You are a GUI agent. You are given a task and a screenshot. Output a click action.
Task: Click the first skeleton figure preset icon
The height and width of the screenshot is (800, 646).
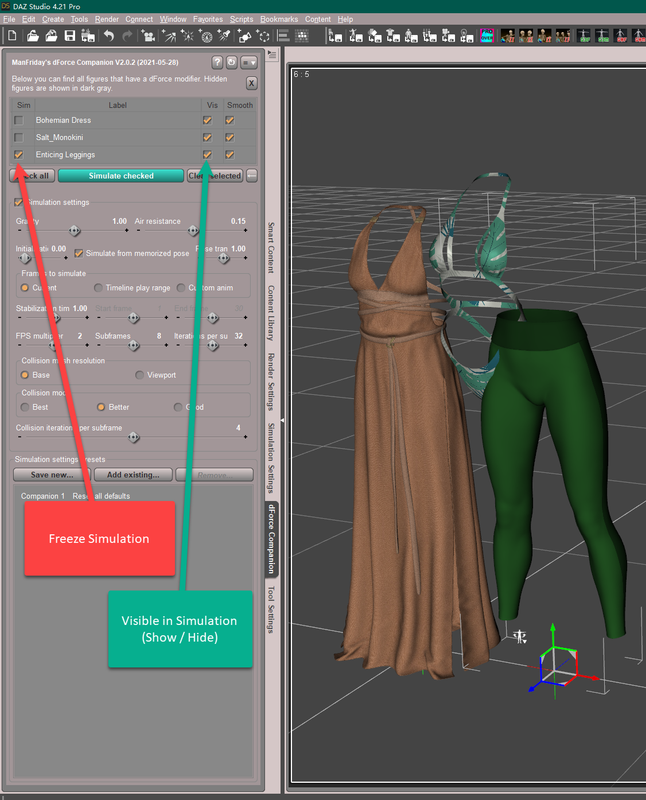pos(508,36)
